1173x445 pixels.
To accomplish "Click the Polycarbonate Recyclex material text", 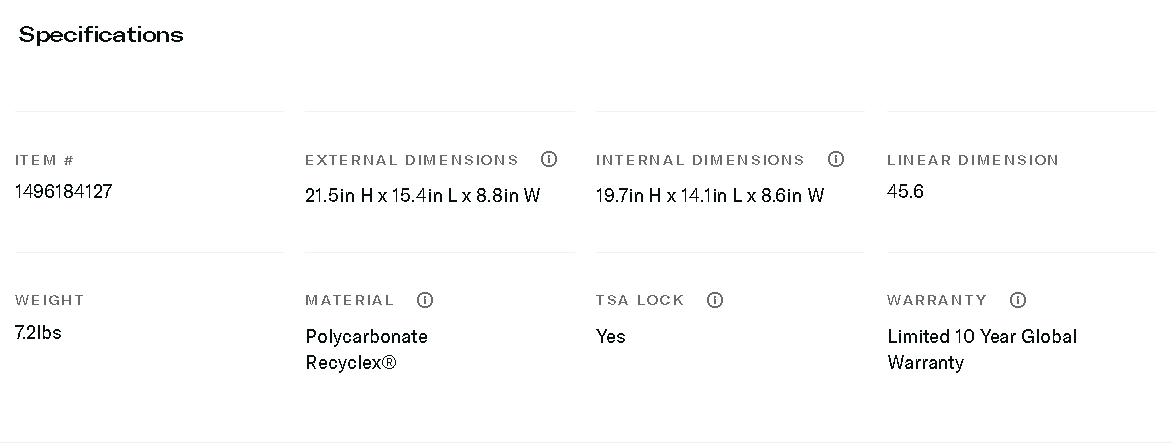I will 366,349.
